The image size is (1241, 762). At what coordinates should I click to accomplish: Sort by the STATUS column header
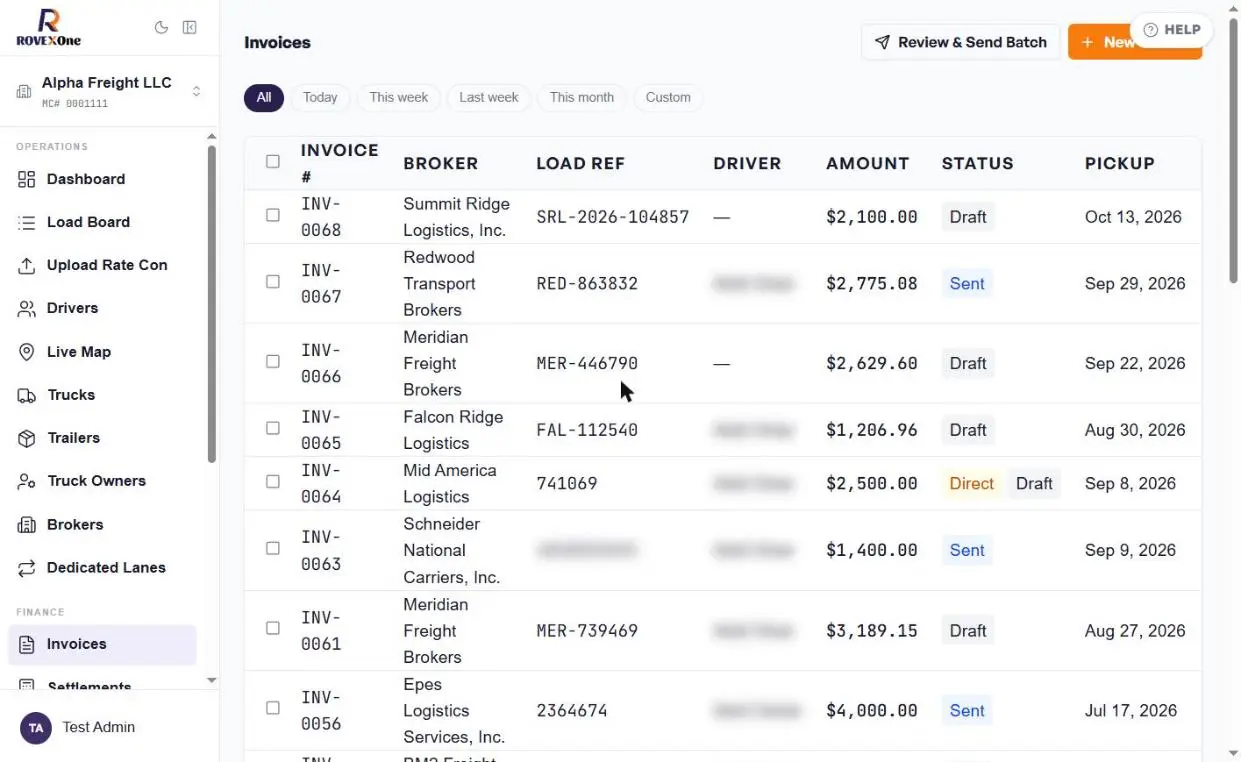pyautogui.click(x=977, y=163)
